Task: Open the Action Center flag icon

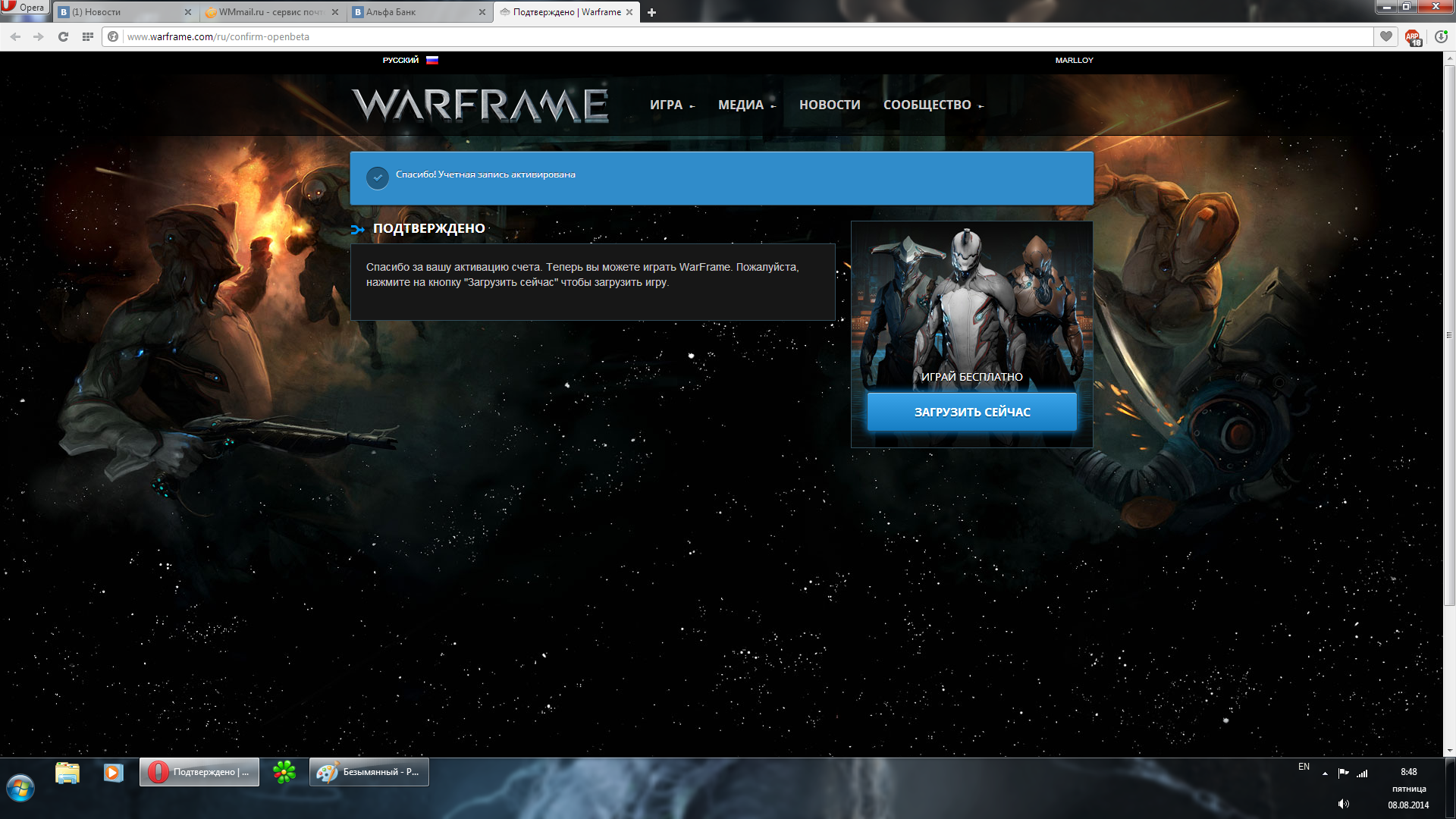Action: 1343,773
